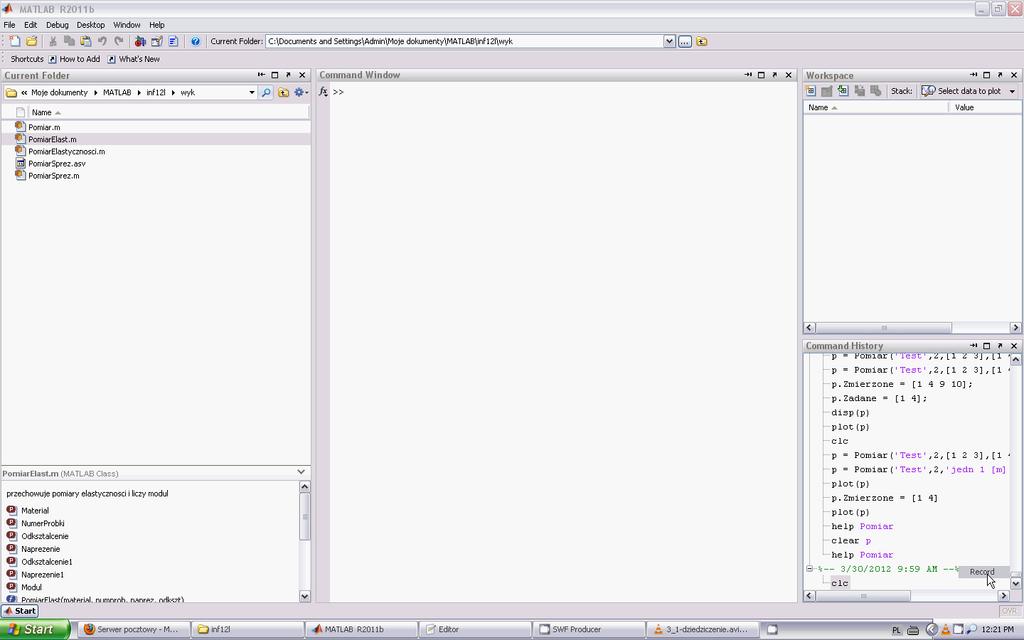This screenshot has height=640, width=1024.
Task: Undock the Command Window panel
Action: pyautogui.click(x=775, y=75)
